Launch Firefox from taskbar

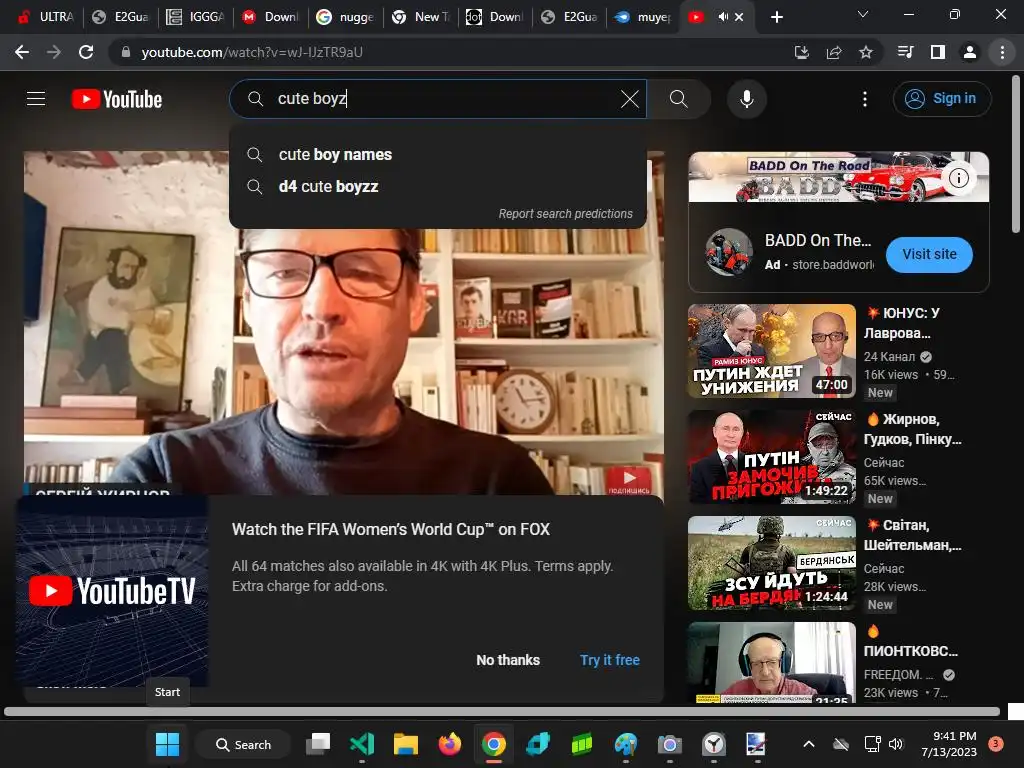[x=449, y=744]
